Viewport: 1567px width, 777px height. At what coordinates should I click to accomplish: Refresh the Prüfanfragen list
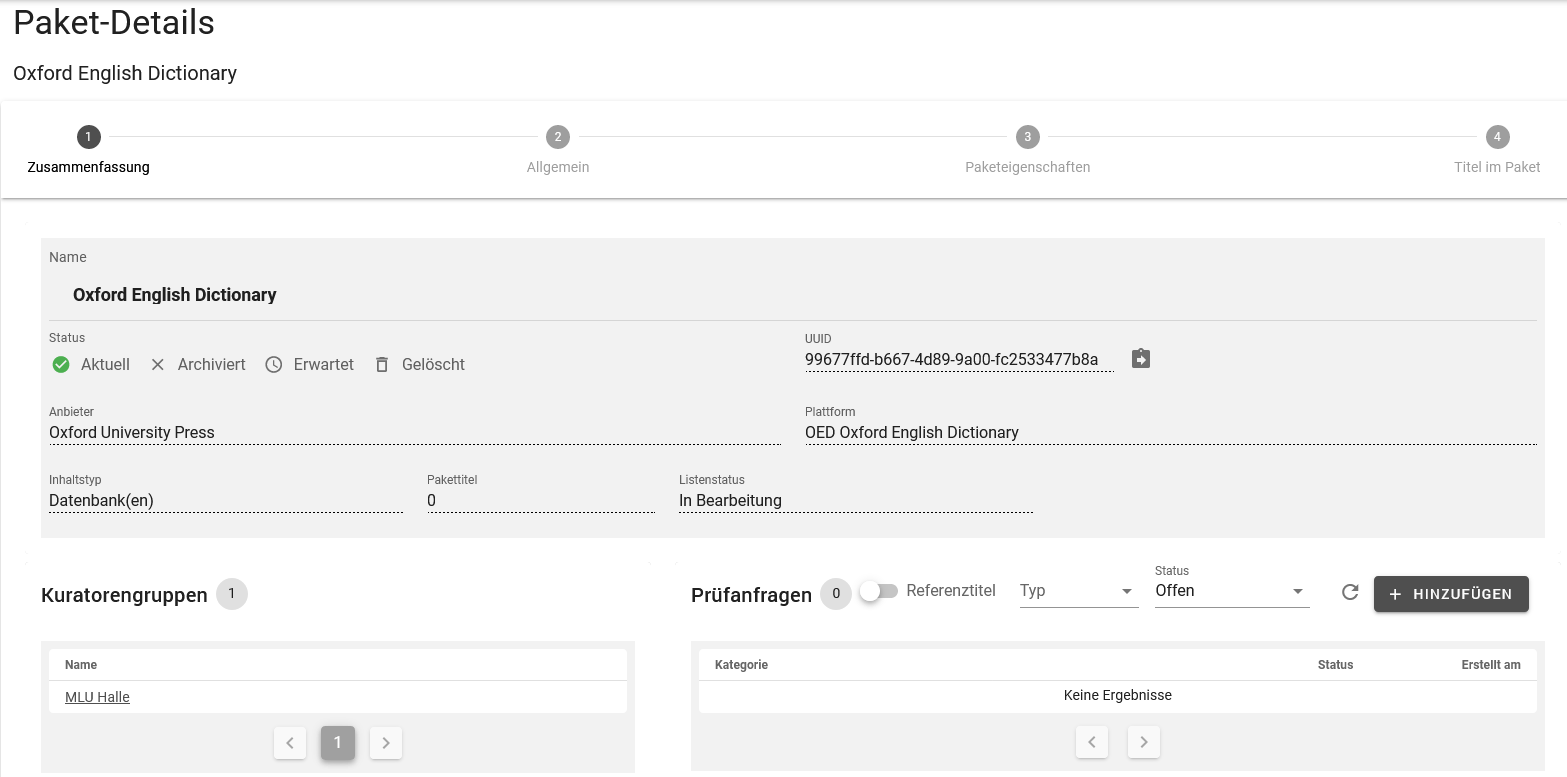pos(1350,592)
